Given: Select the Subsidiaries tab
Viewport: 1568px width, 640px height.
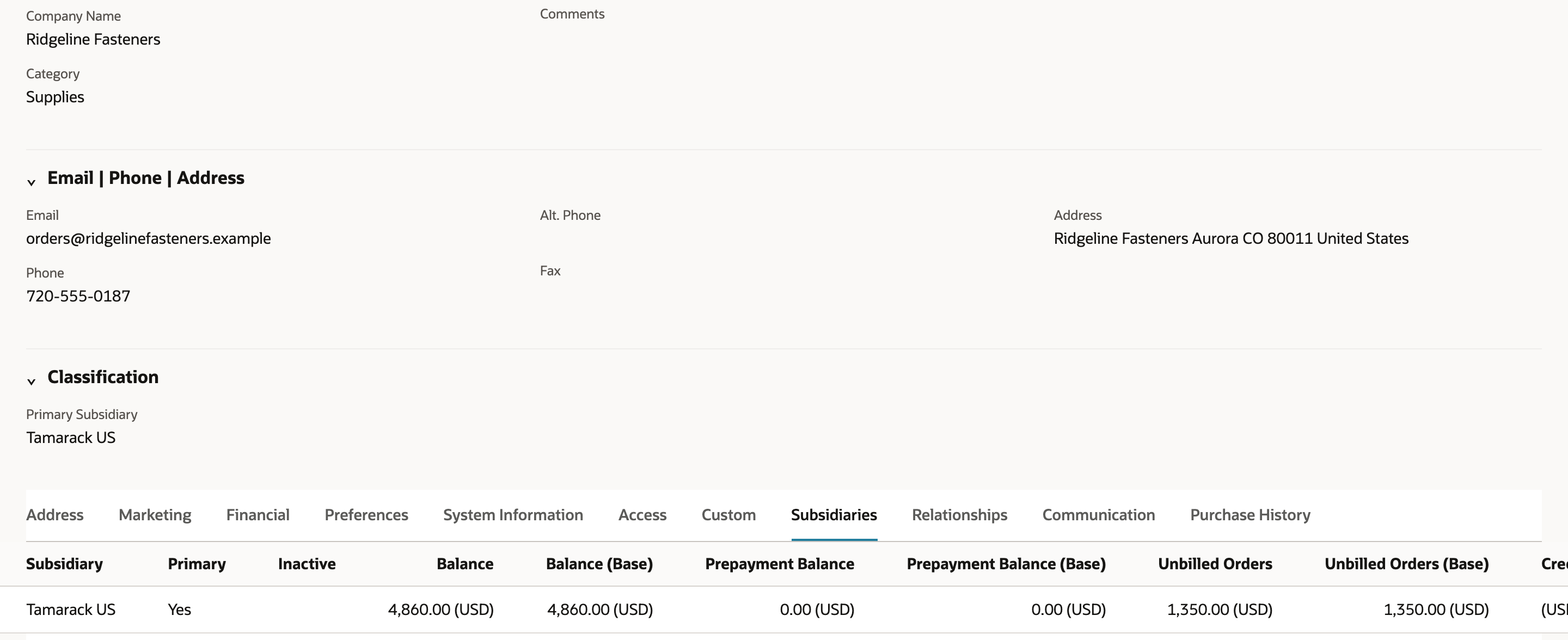Looking at the screenshot, I should (x=834, y=515).
